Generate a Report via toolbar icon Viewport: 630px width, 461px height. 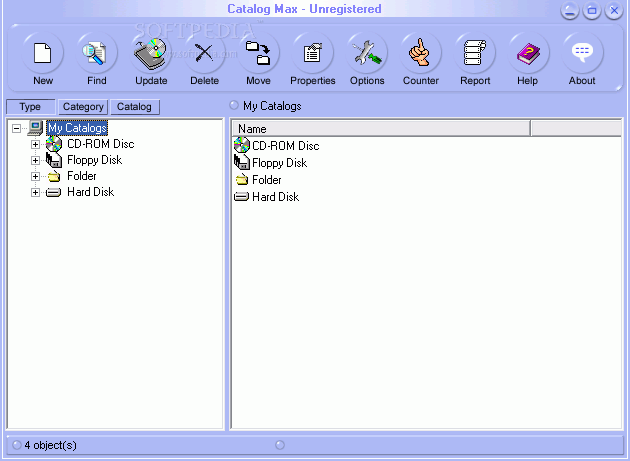[x=475, y=53]
